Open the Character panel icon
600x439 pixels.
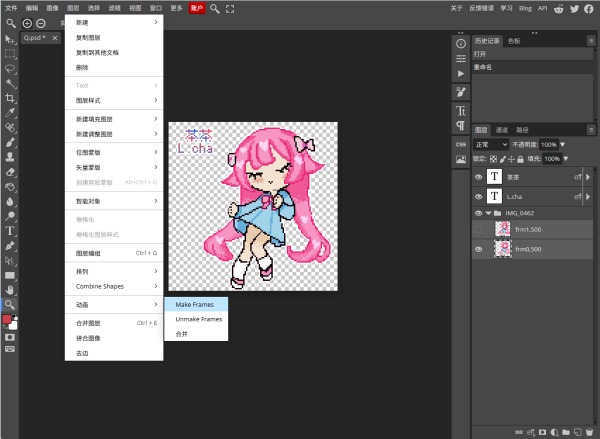(461, 111)
